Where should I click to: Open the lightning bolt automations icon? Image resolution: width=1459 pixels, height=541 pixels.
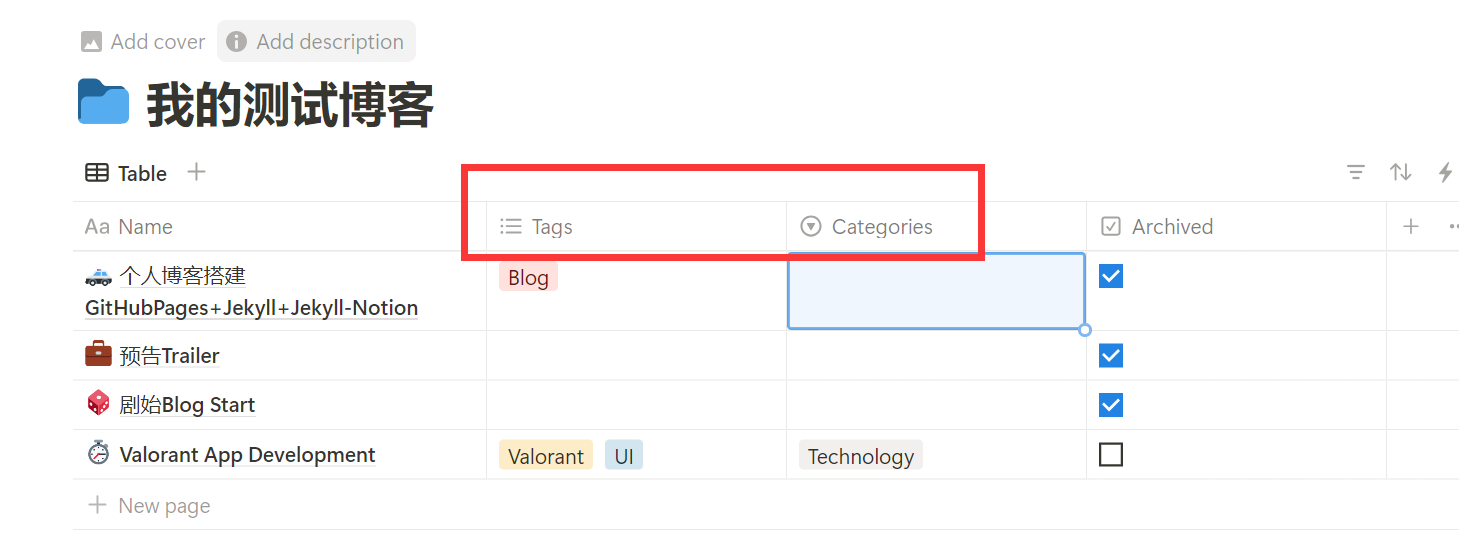click(1445, 172)
